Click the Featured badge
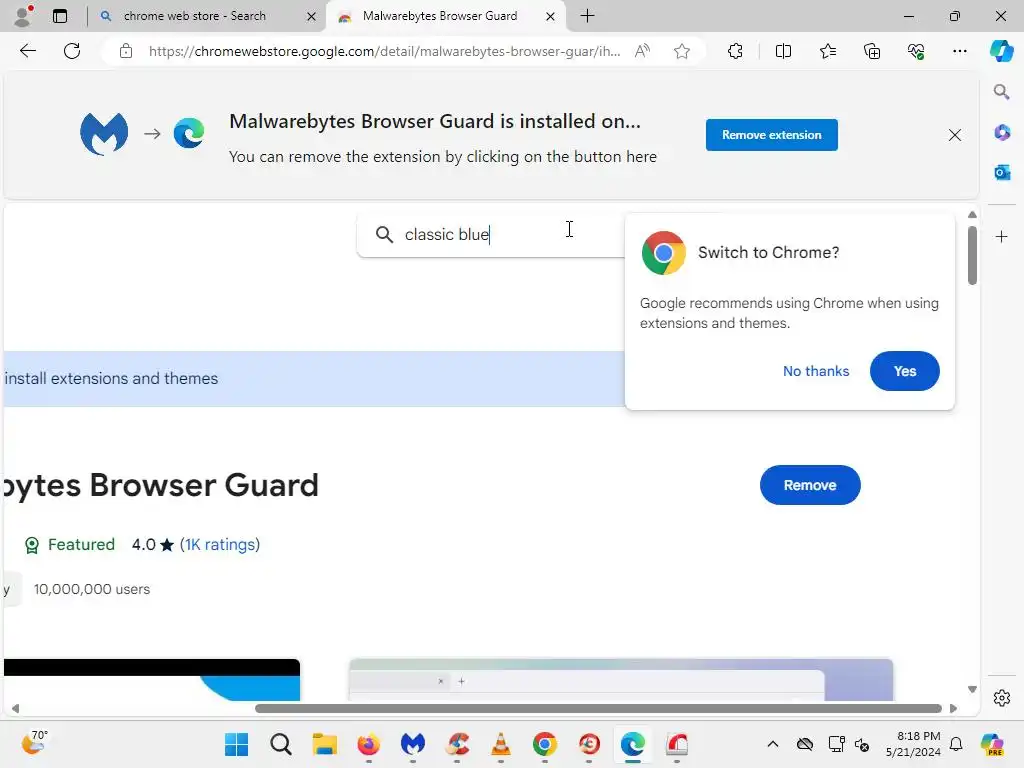 point(69,545)
